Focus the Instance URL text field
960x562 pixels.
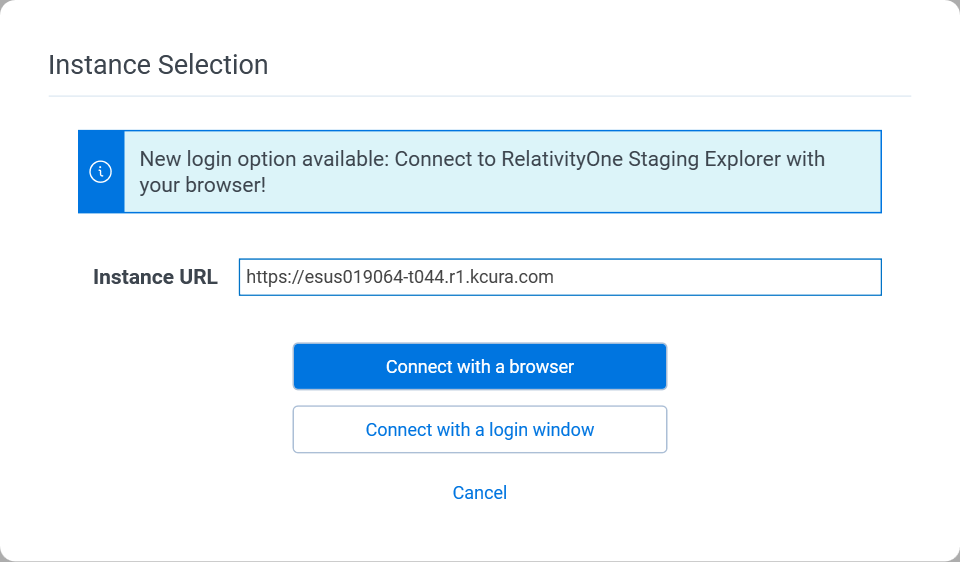(560, 277)
